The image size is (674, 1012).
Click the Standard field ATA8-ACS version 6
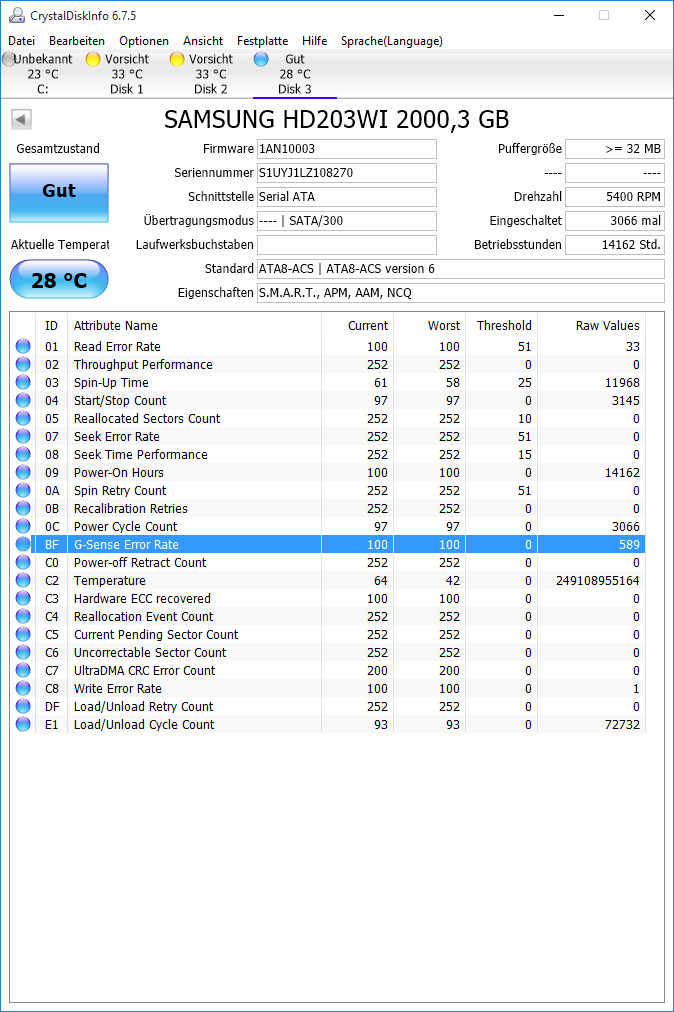click(x=460, y=269)
